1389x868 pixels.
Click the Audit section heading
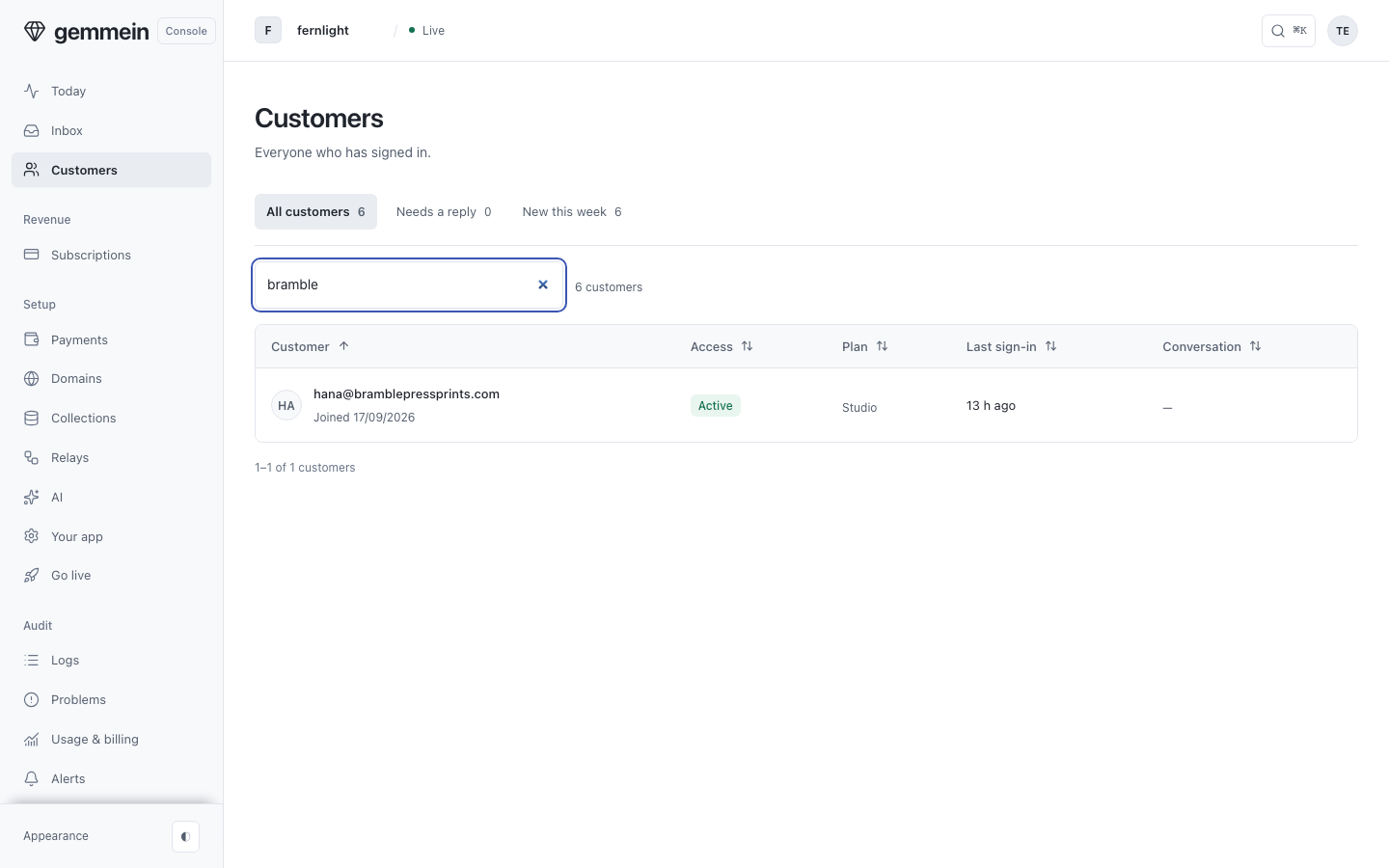click(38, 625)
